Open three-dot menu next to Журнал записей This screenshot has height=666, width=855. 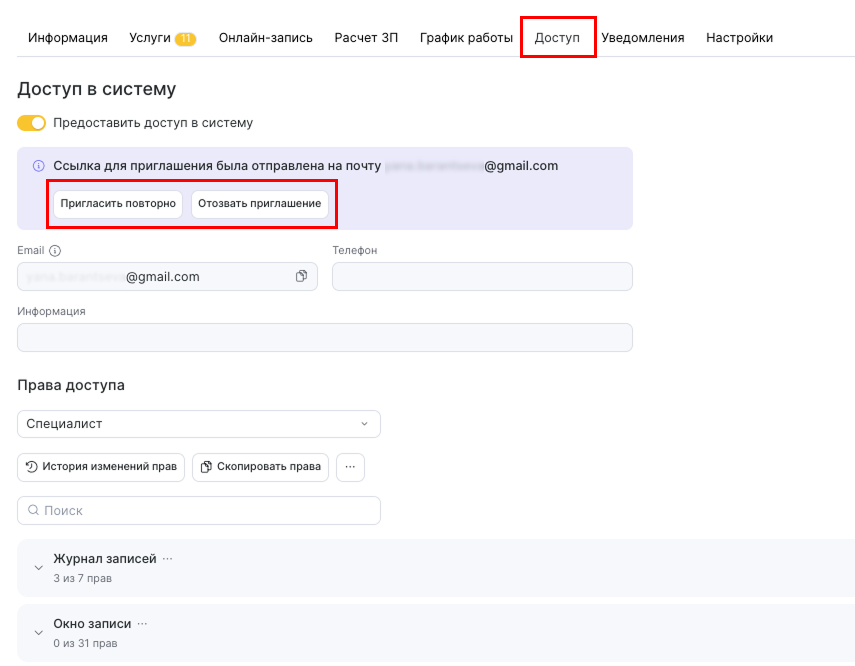pyautogui.click(x=168, y=559)
